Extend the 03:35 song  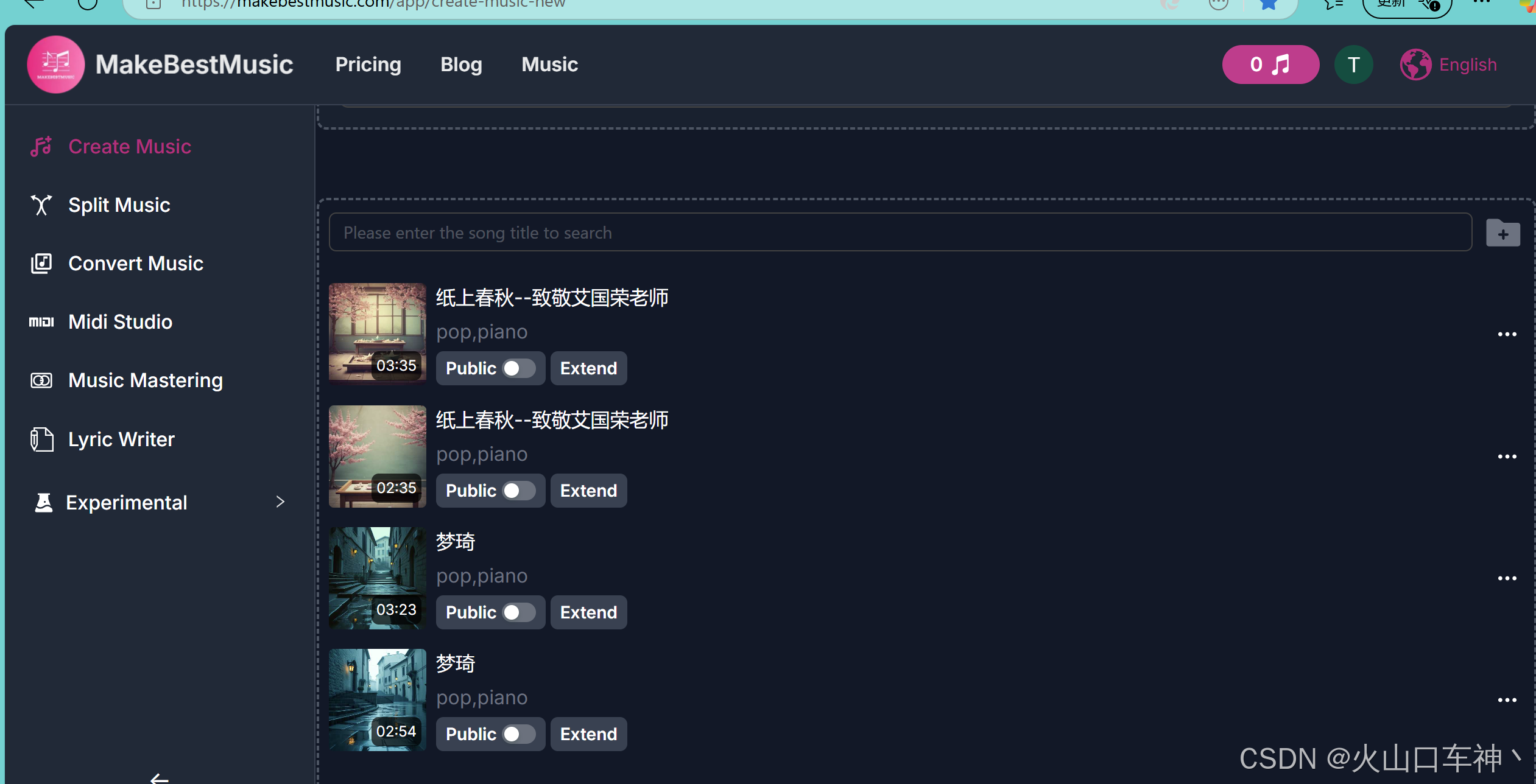[588, 368]
